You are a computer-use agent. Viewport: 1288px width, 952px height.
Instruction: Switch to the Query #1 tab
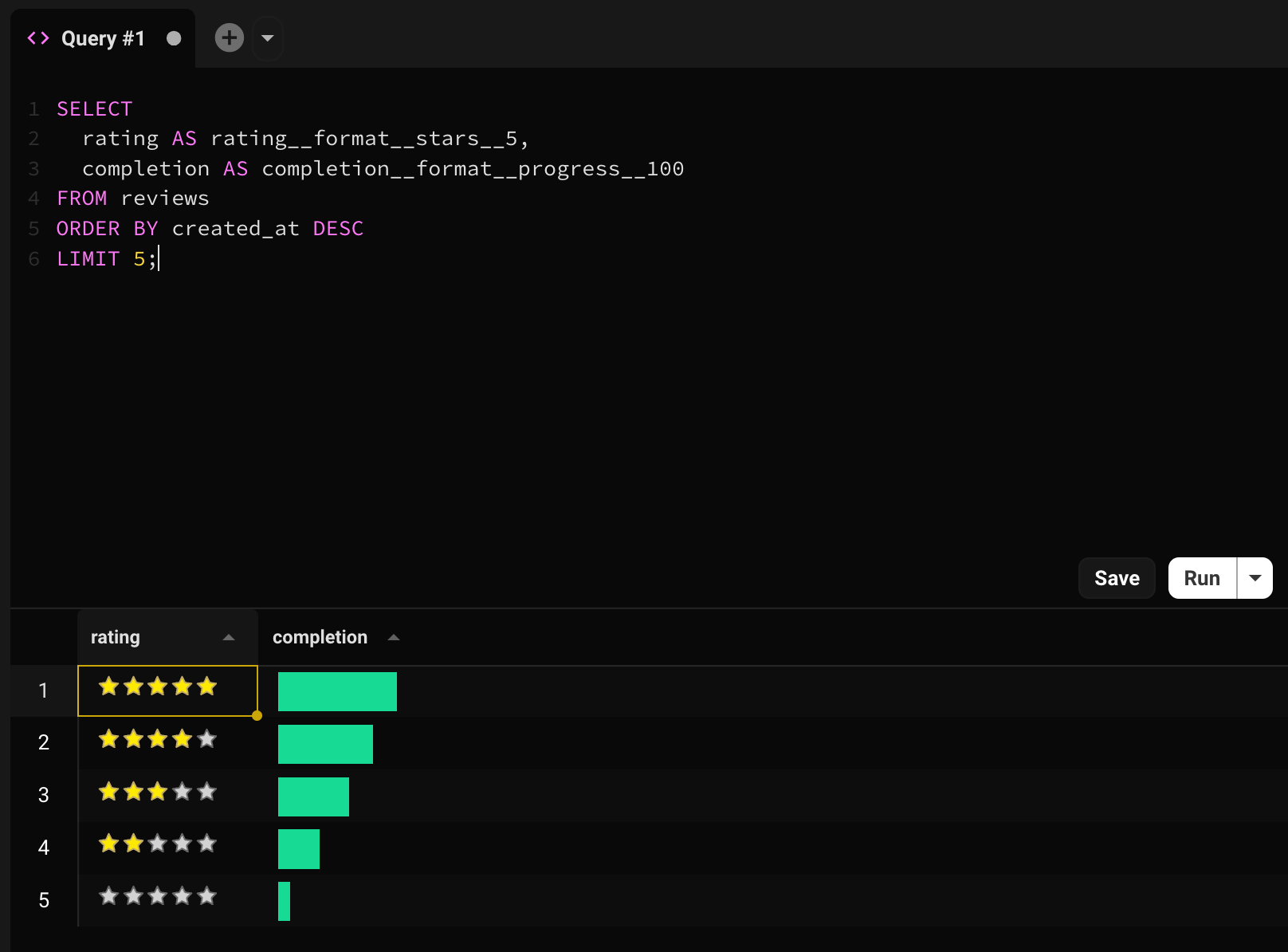click(x=103, y=38)
